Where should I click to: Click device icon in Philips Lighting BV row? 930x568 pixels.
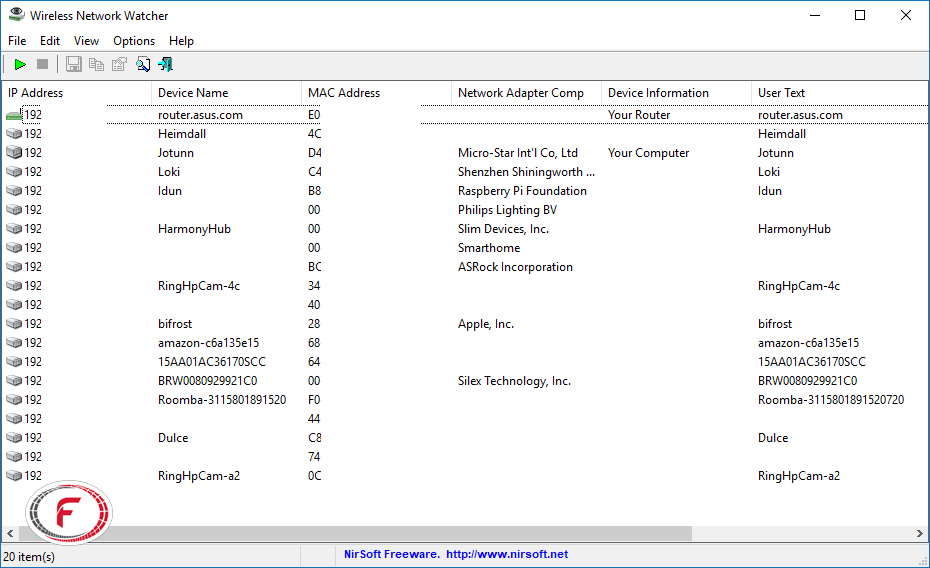tap(14, 210)
